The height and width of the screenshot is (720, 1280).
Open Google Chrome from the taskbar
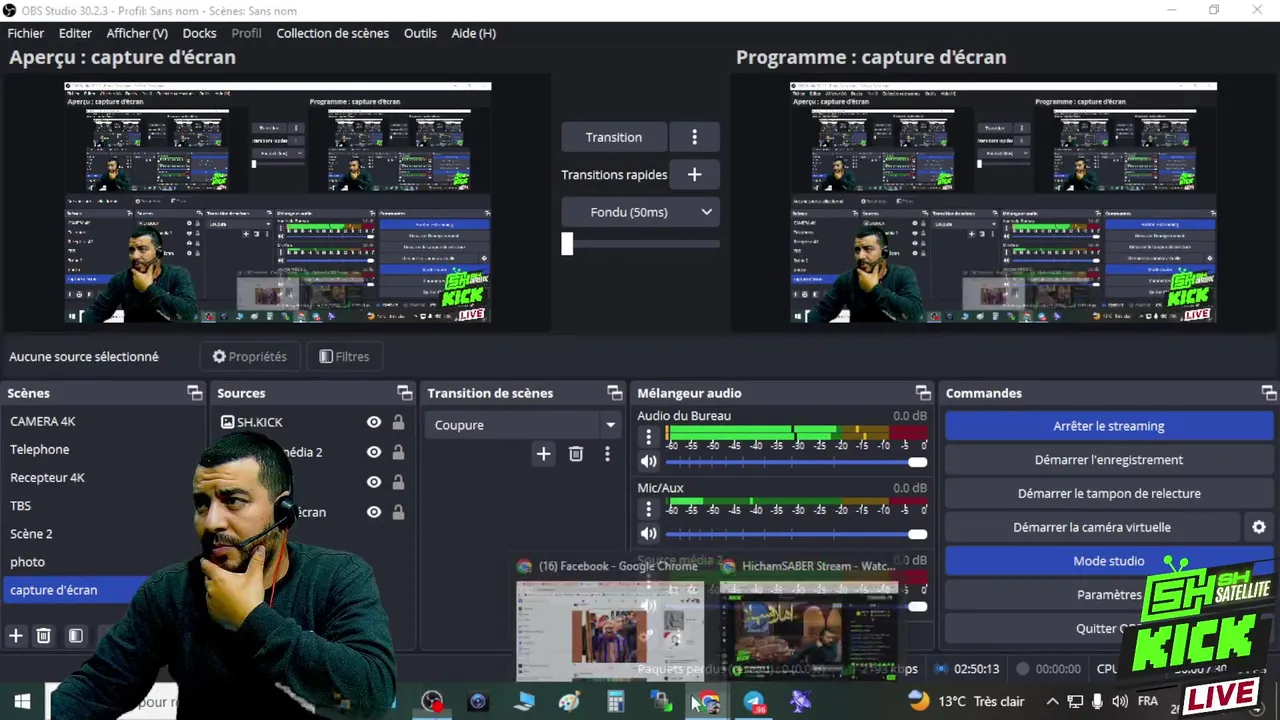pyautogui.click(x=708, y=702)
